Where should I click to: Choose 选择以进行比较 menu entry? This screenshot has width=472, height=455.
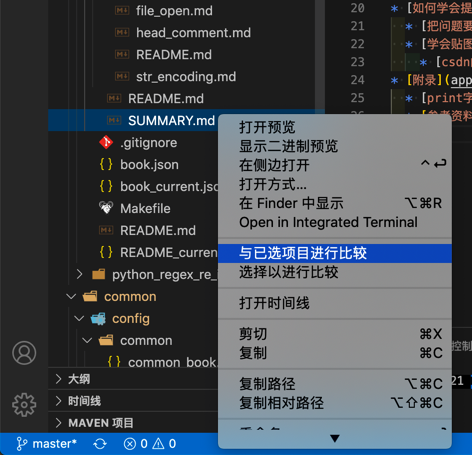tap(335, 272)
